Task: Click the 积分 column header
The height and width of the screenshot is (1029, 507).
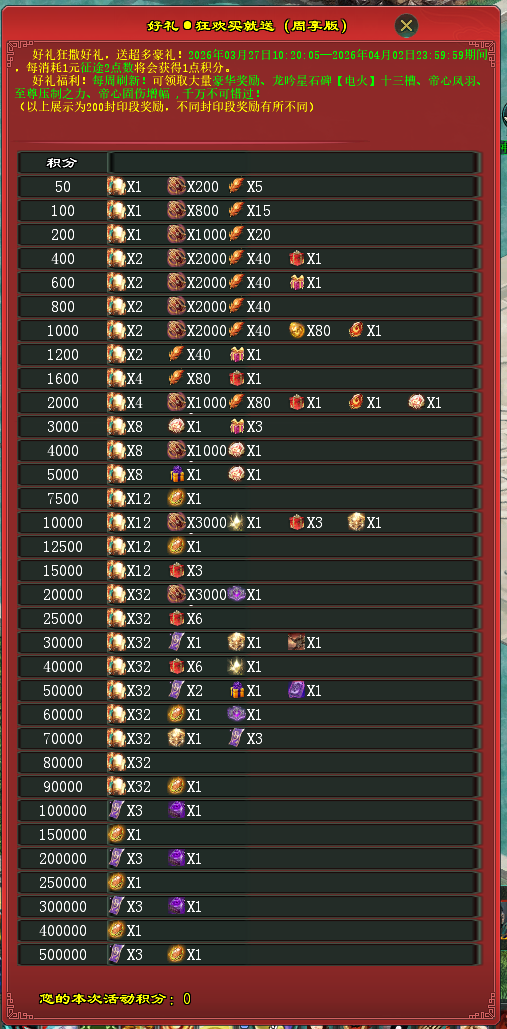Action: coord(63,163)
